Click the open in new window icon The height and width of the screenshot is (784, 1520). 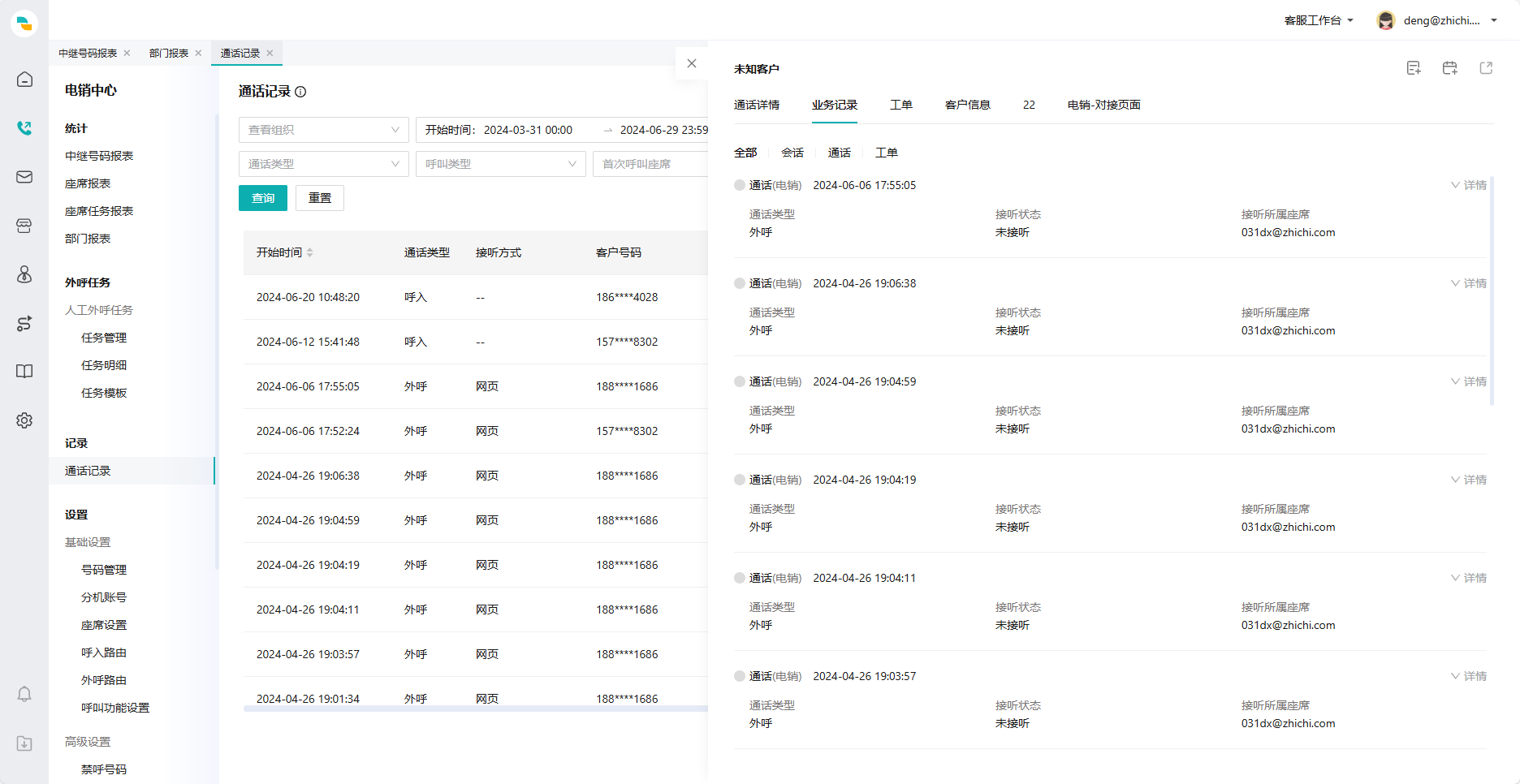[x=1486, y=68]
